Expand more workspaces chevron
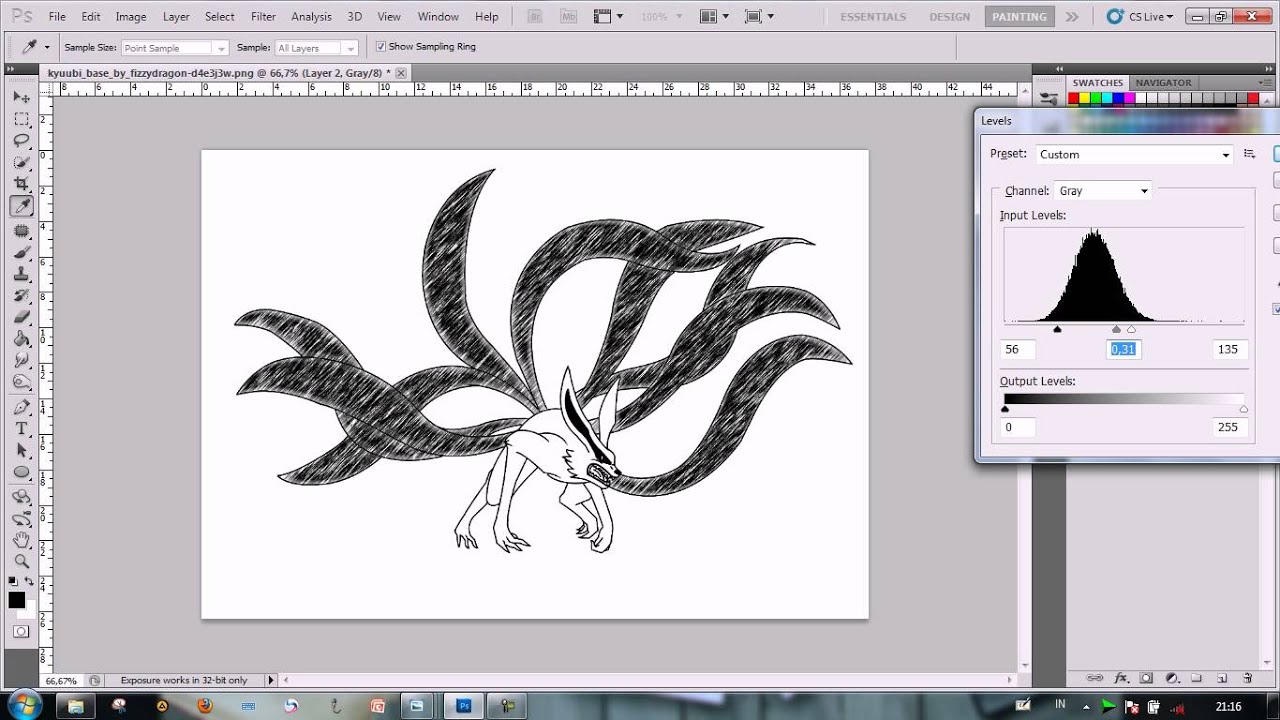 1072,16
